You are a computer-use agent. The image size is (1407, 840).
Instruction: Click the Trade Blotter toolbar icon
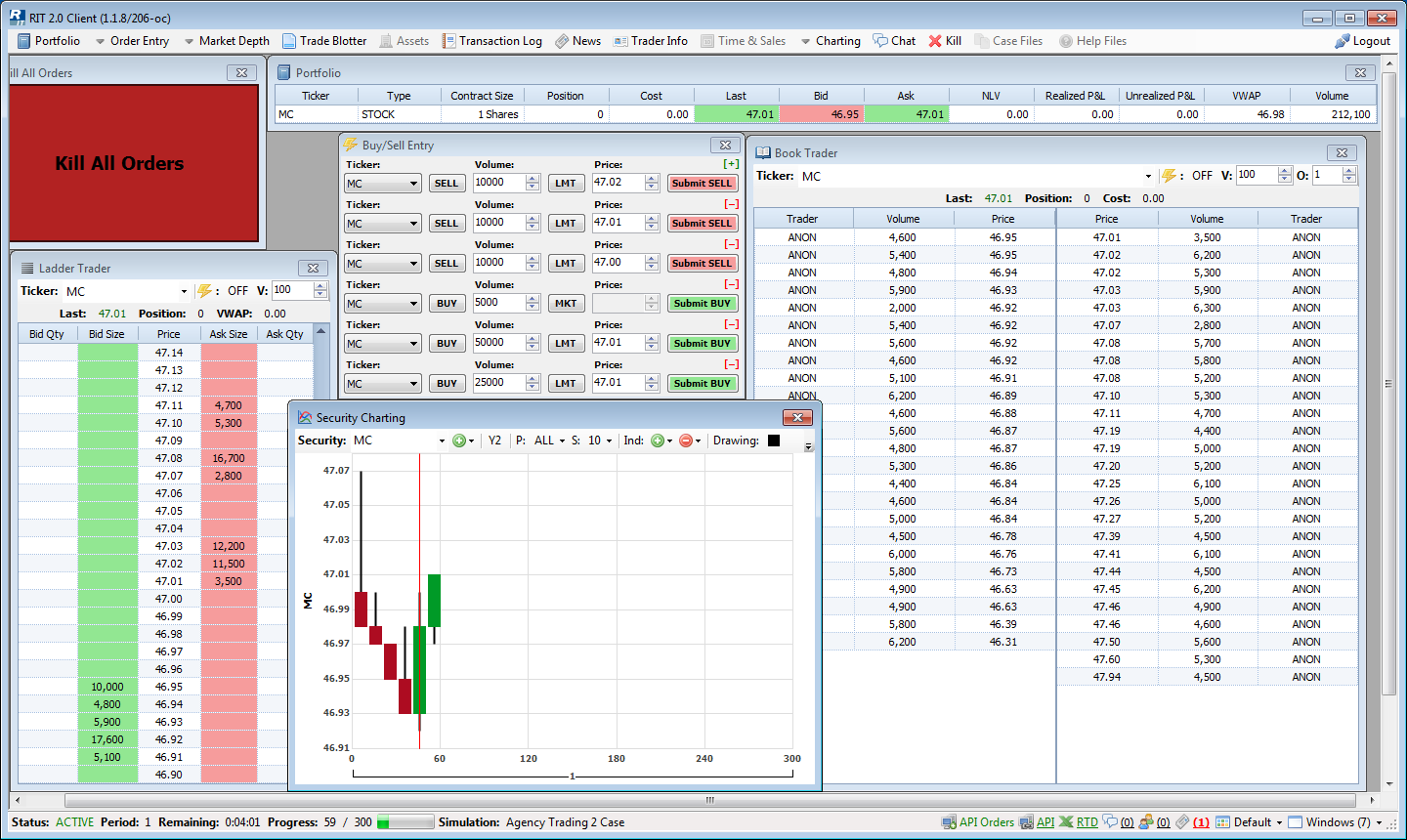pyautogui.click(x=289, y=41)
